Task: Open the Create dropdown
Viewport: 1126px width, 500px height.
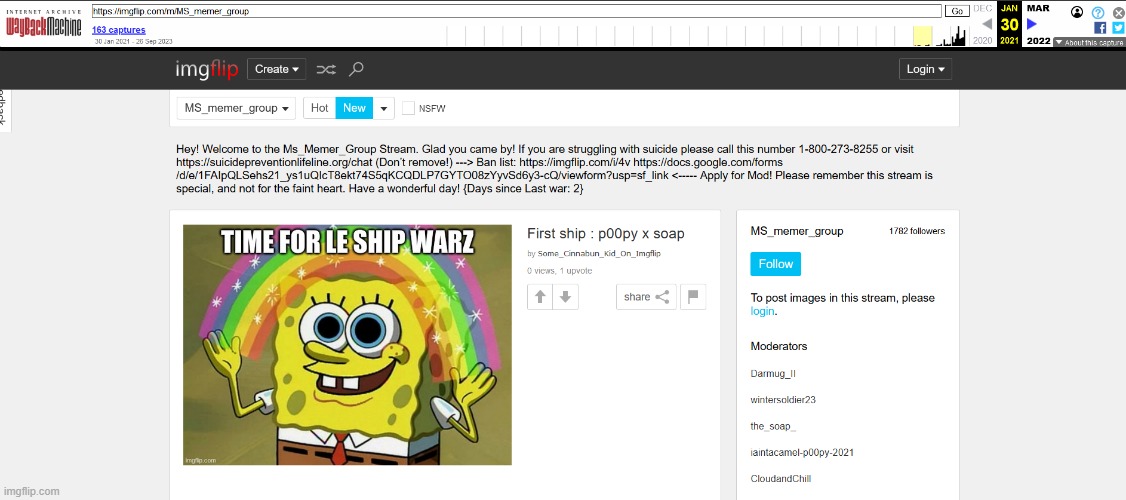Action: (x=276, y=69)
